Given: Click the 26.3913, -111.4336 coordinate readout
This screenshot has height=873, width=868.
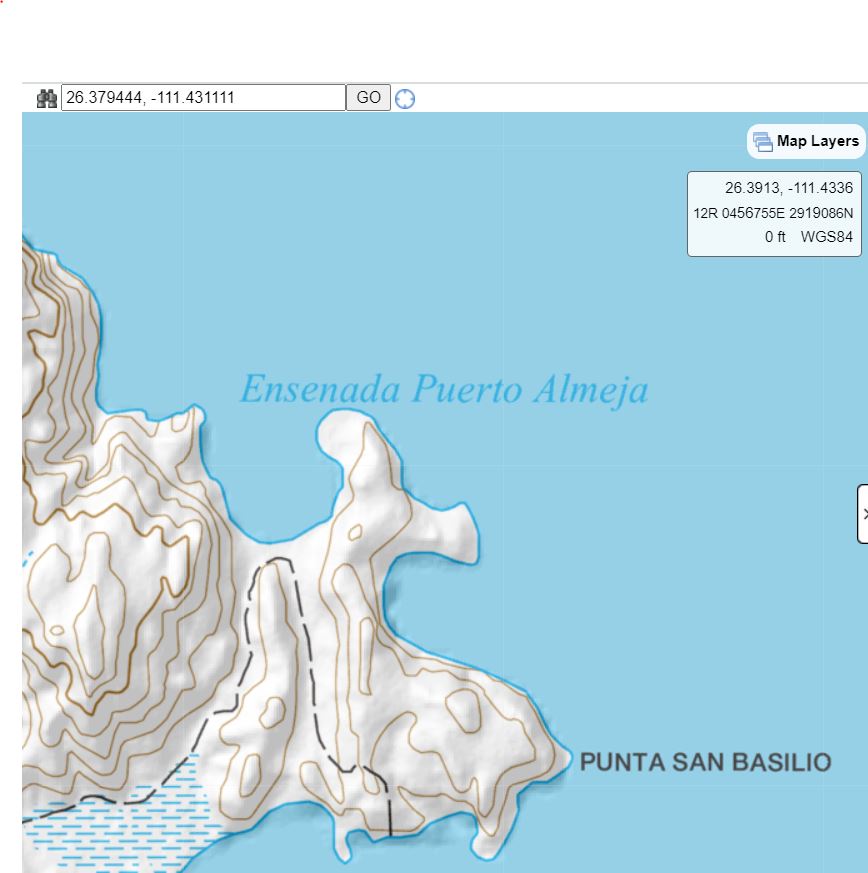Looking at the screenshot, I should pos(788,188).
